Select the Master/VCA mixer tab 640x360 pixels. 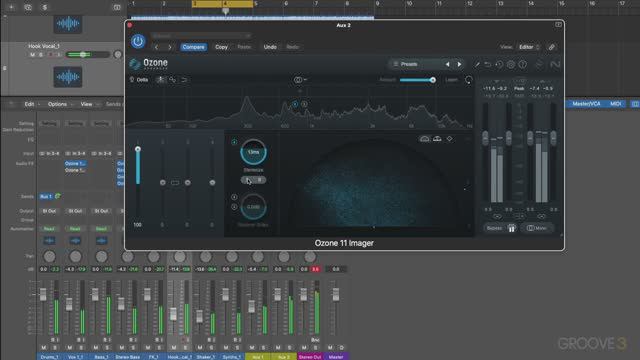(x=586, y=104)
